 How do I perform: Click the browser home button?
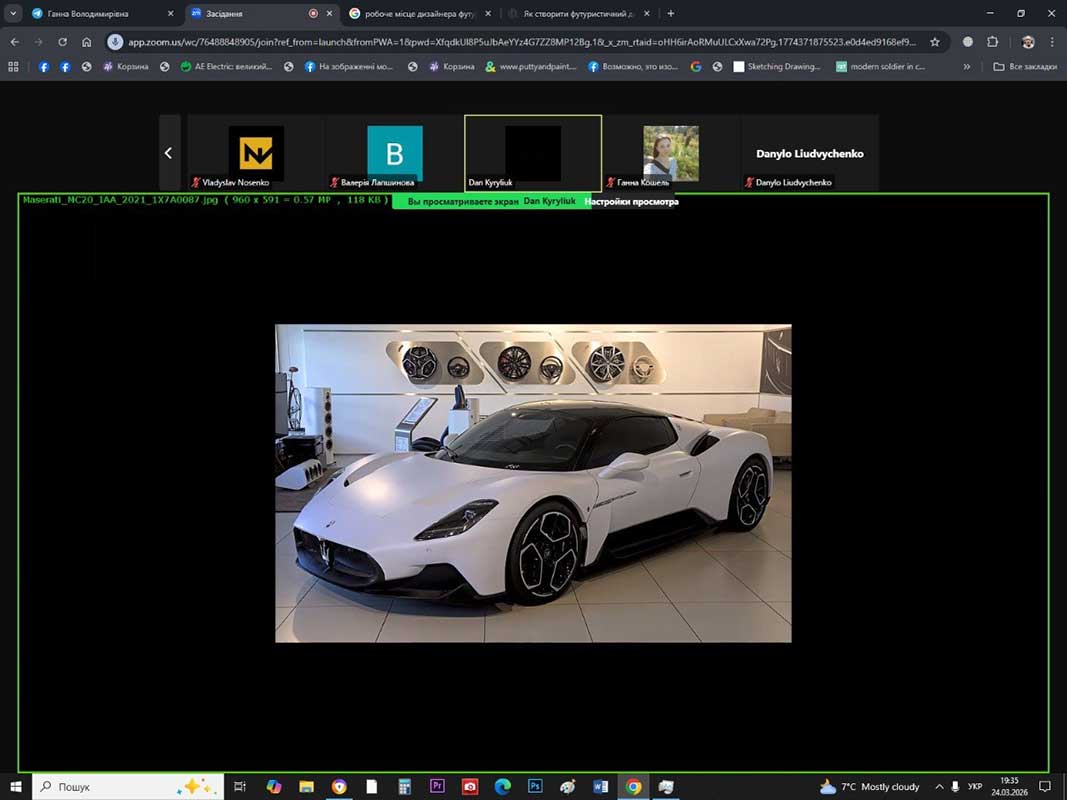pyautogui.click(x=87, y=42)
